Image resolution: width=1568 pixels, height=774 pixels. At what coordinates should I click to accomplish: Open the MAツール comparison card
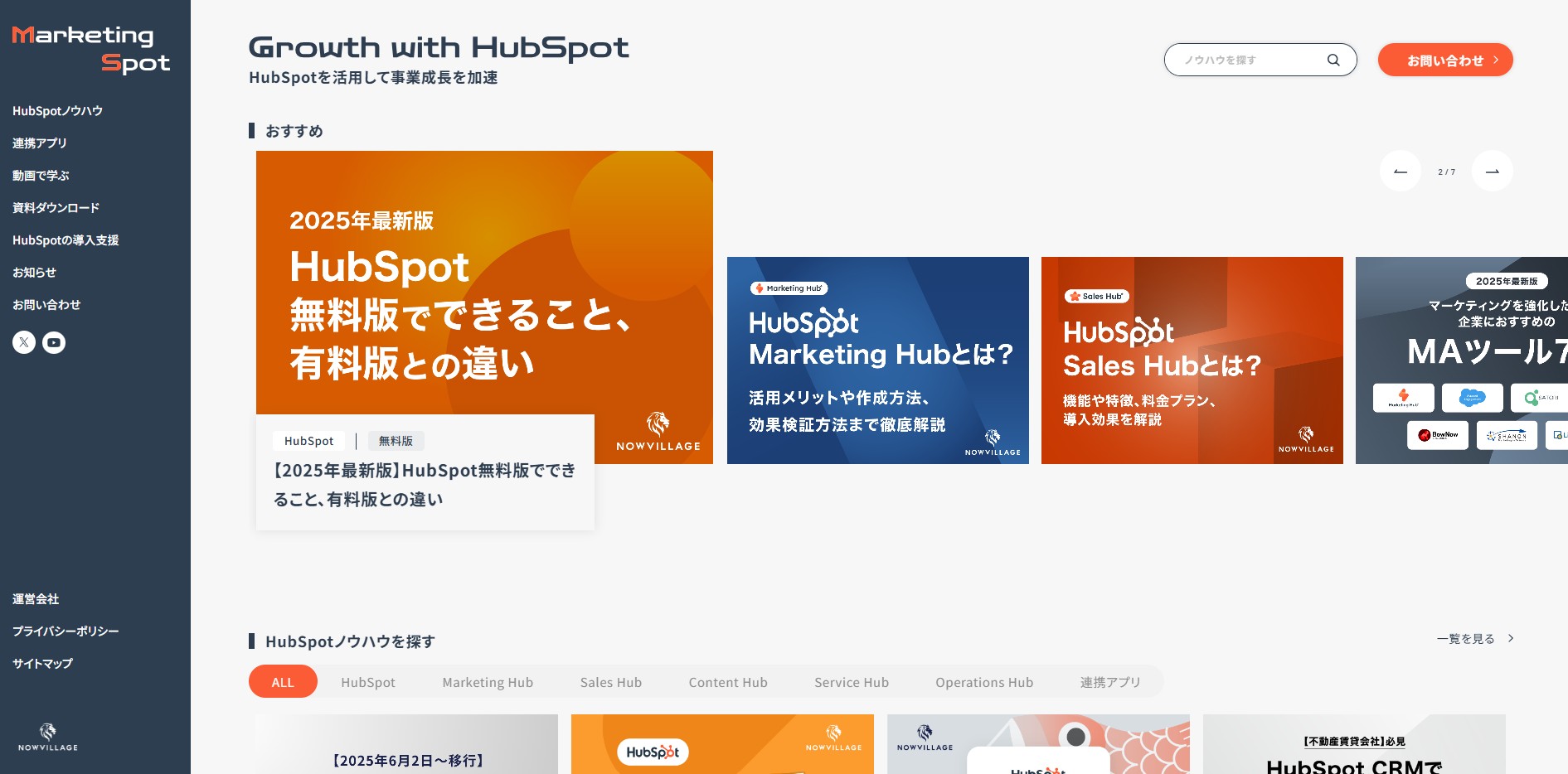1462,360
